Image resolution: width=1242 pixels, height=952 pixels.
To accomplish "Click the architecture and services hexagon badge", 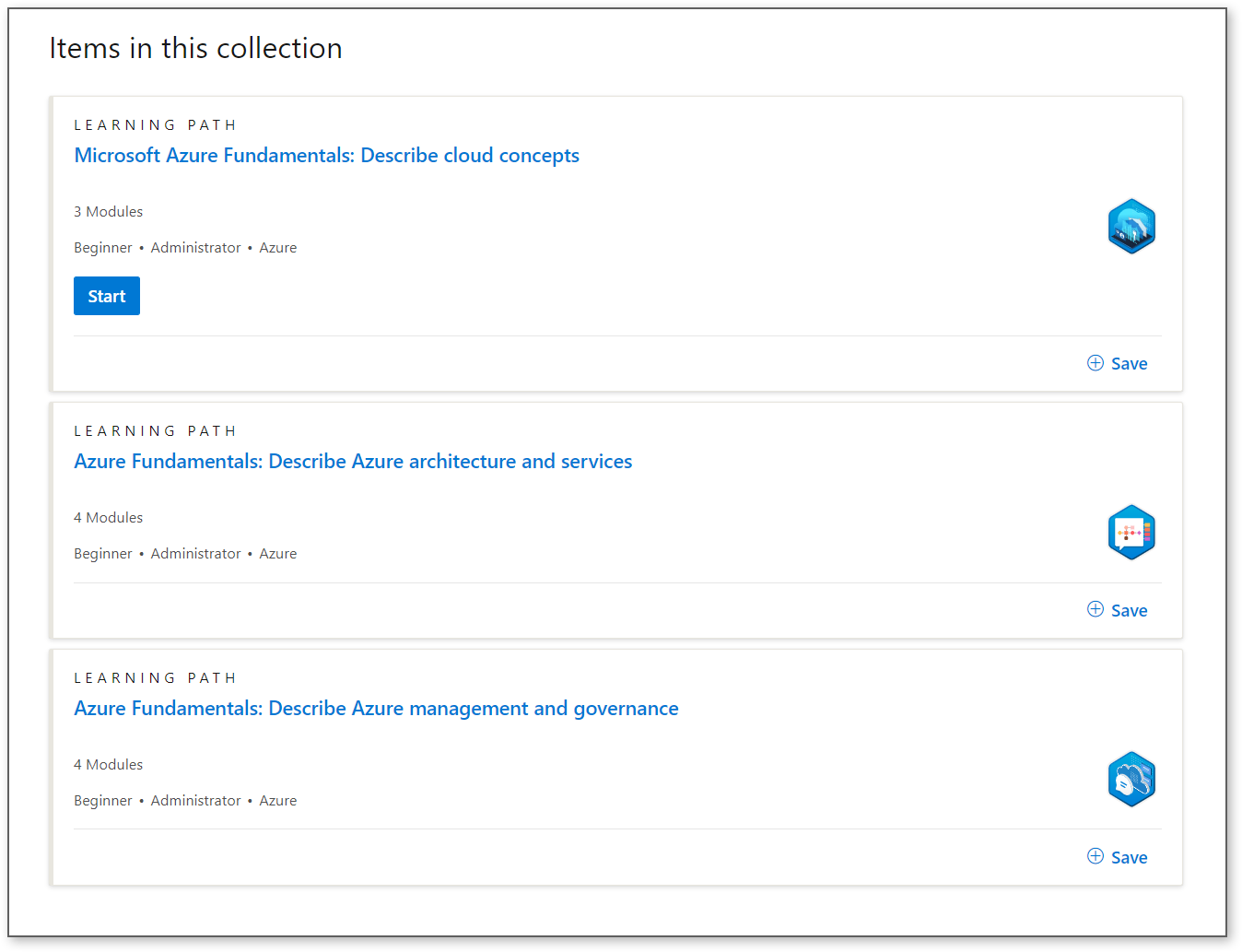I will pyautogui.click(x=1131, y=533).
